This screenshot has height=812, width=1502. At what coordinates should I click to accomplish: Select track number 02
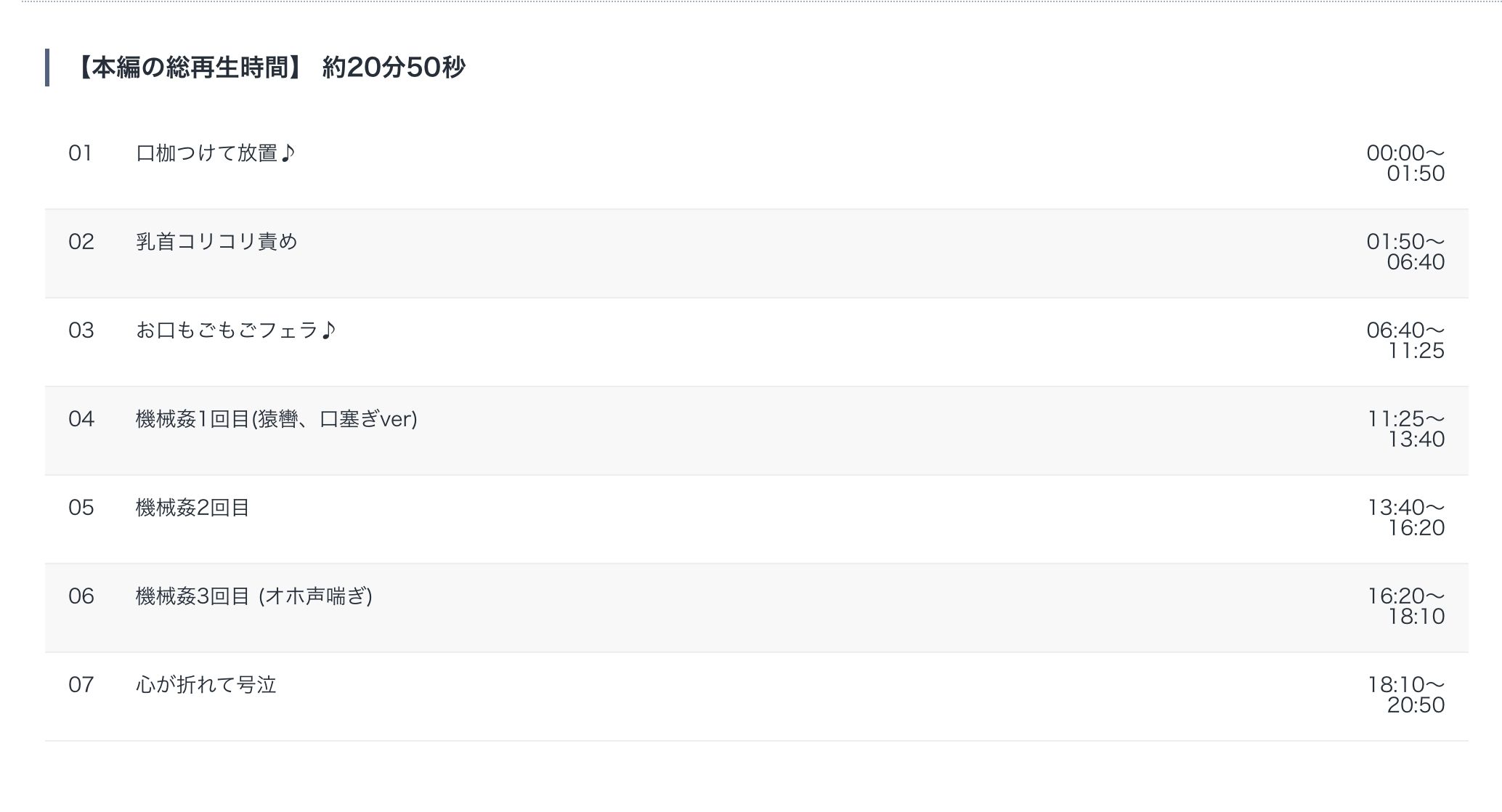(81, 242)
